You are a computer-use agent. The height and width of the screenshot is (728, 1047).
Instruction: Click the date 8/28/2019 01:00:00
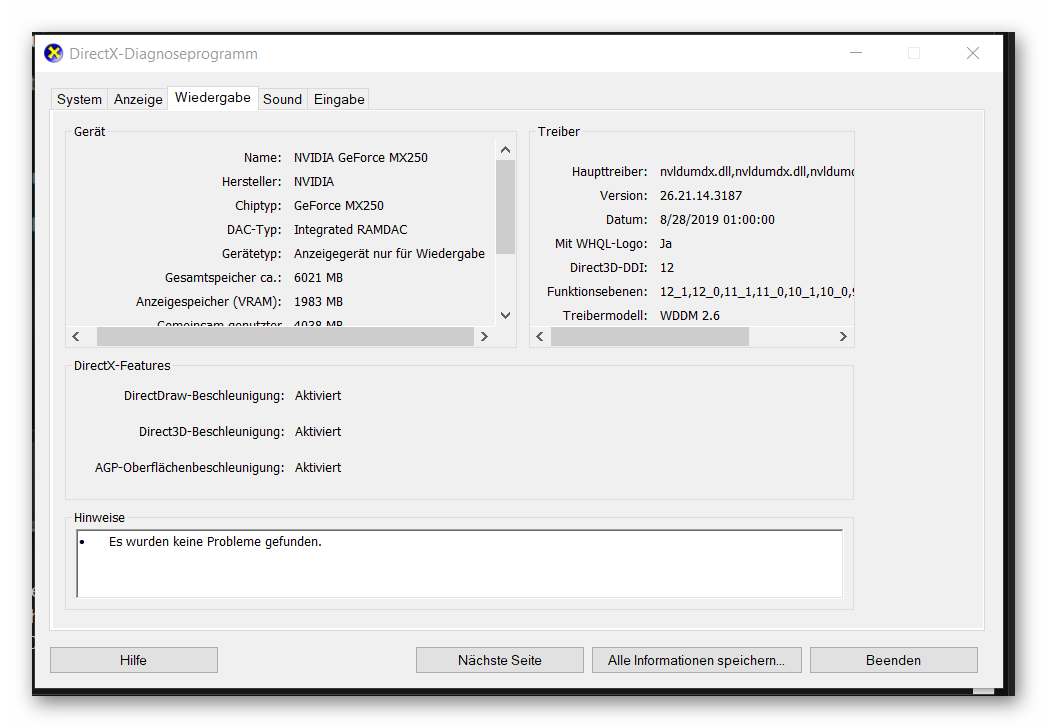pyautogui.click(x=717, y=220)
